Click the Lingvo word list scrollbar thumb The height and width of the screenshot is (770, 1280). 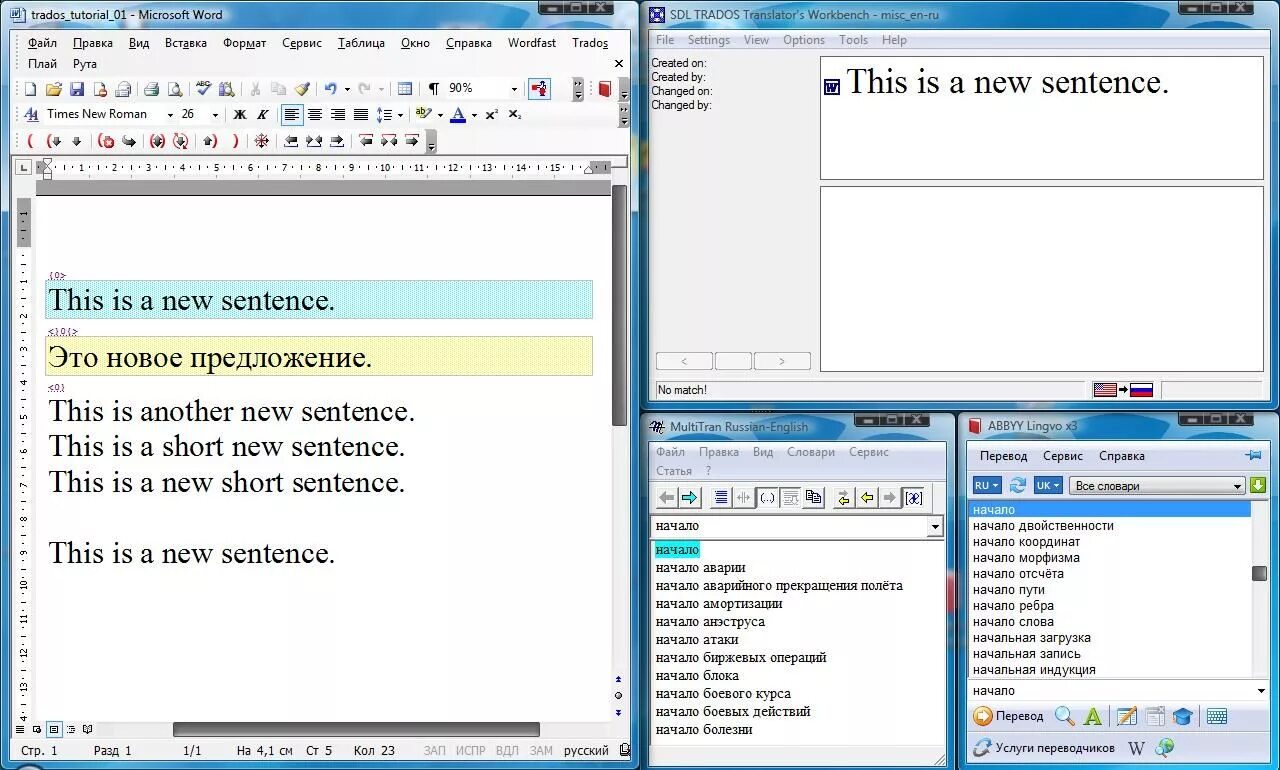tap(1260, 573)
